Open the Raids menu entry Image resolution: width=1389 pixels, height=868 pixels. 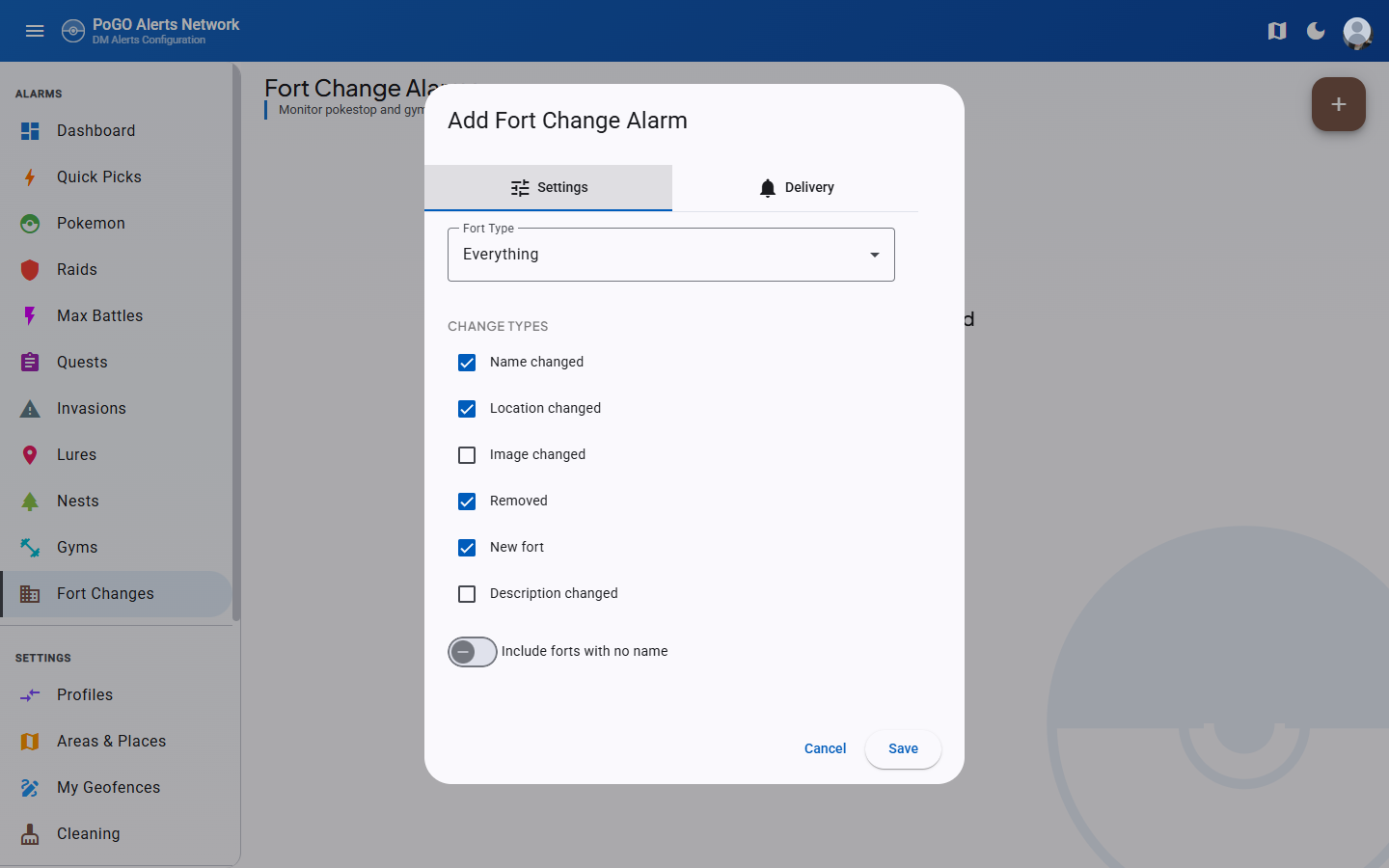tap(117, 270)
